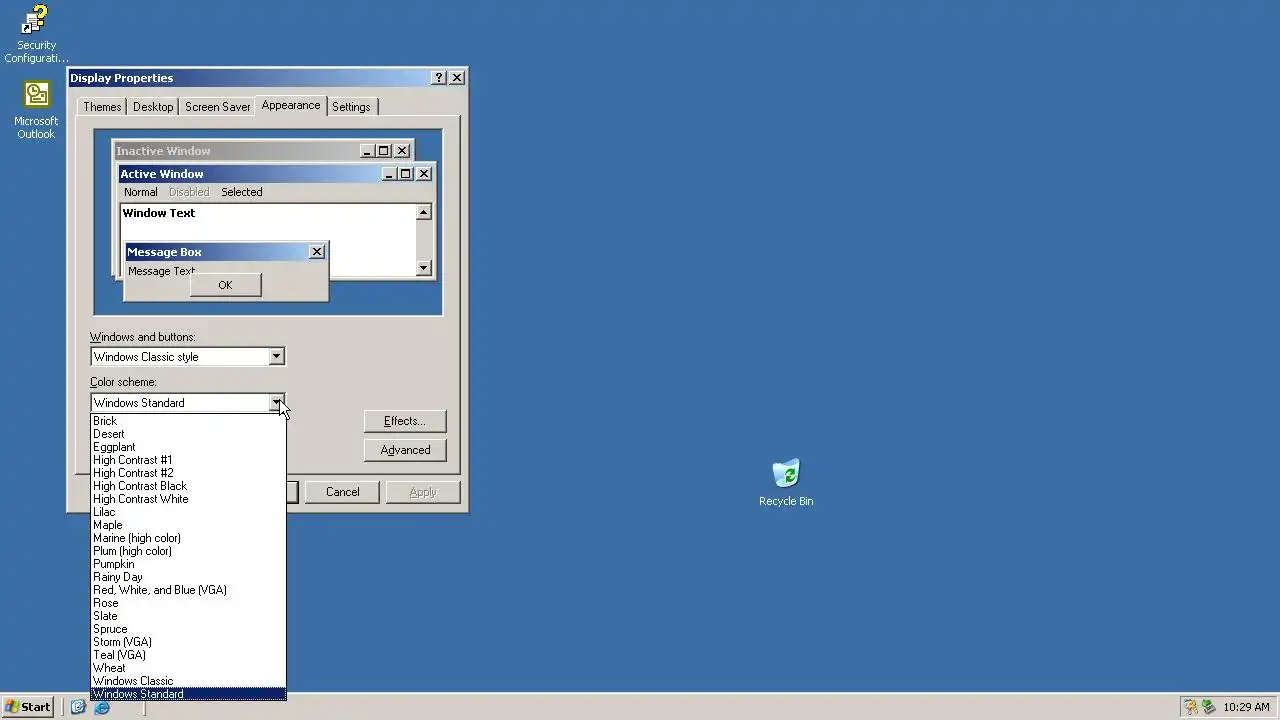
Task: Choose Spruce color scheme
Action: coord(188,629)
